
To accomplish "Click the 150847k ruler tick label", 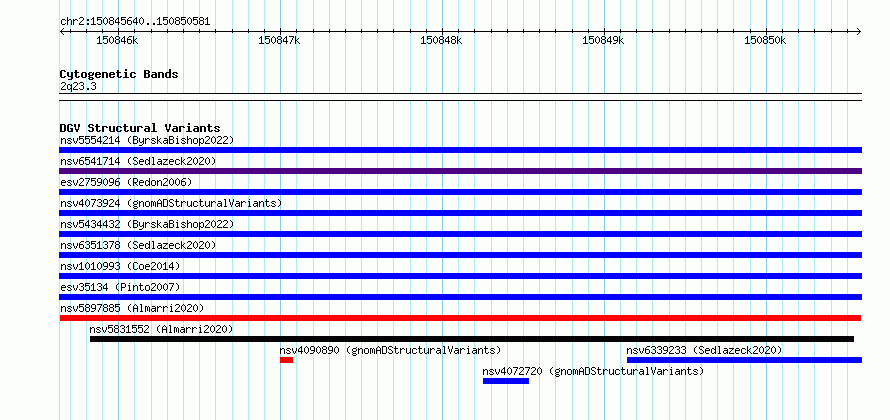I will pos(279,40).
